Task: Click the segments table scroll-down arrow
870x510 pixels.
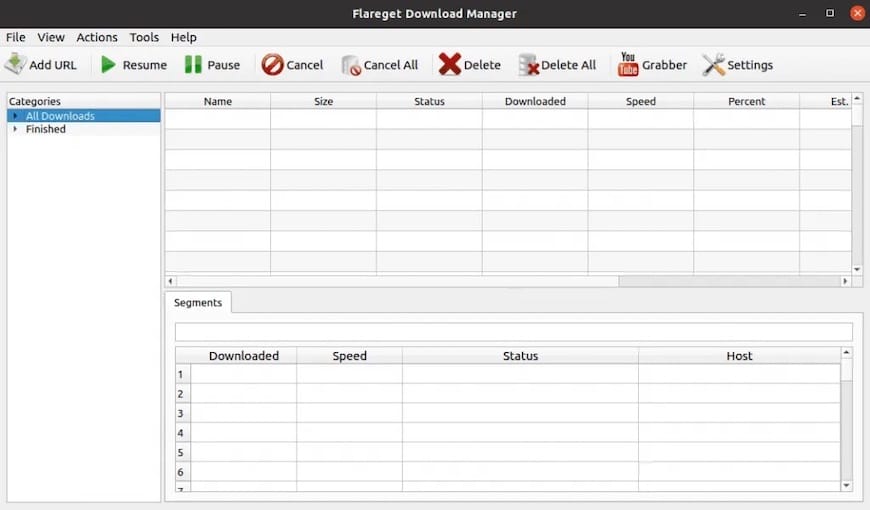Action: pos(846,485)
